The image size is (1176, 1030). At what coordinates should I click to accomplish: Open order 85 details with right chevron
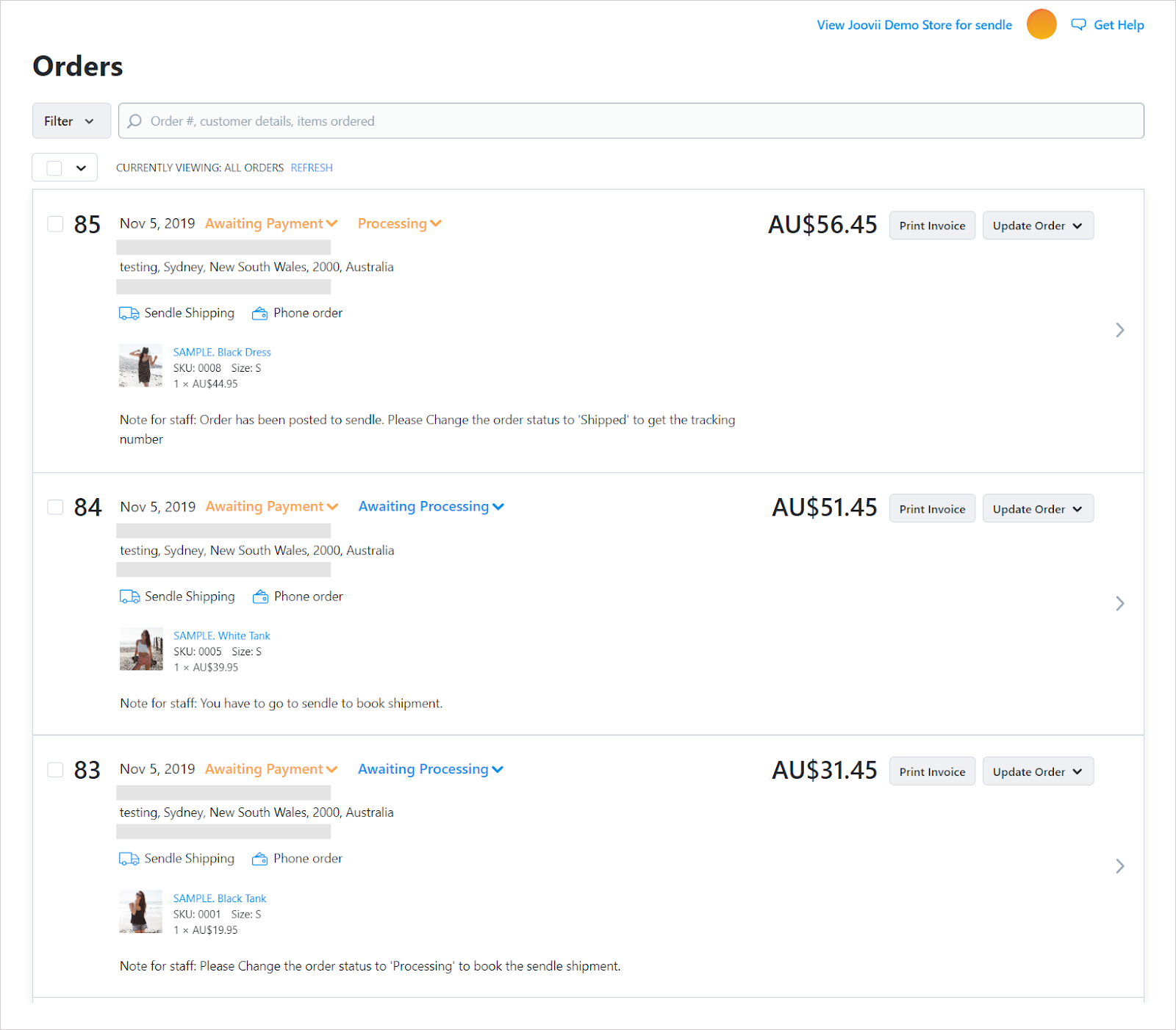pos(1119,330)
